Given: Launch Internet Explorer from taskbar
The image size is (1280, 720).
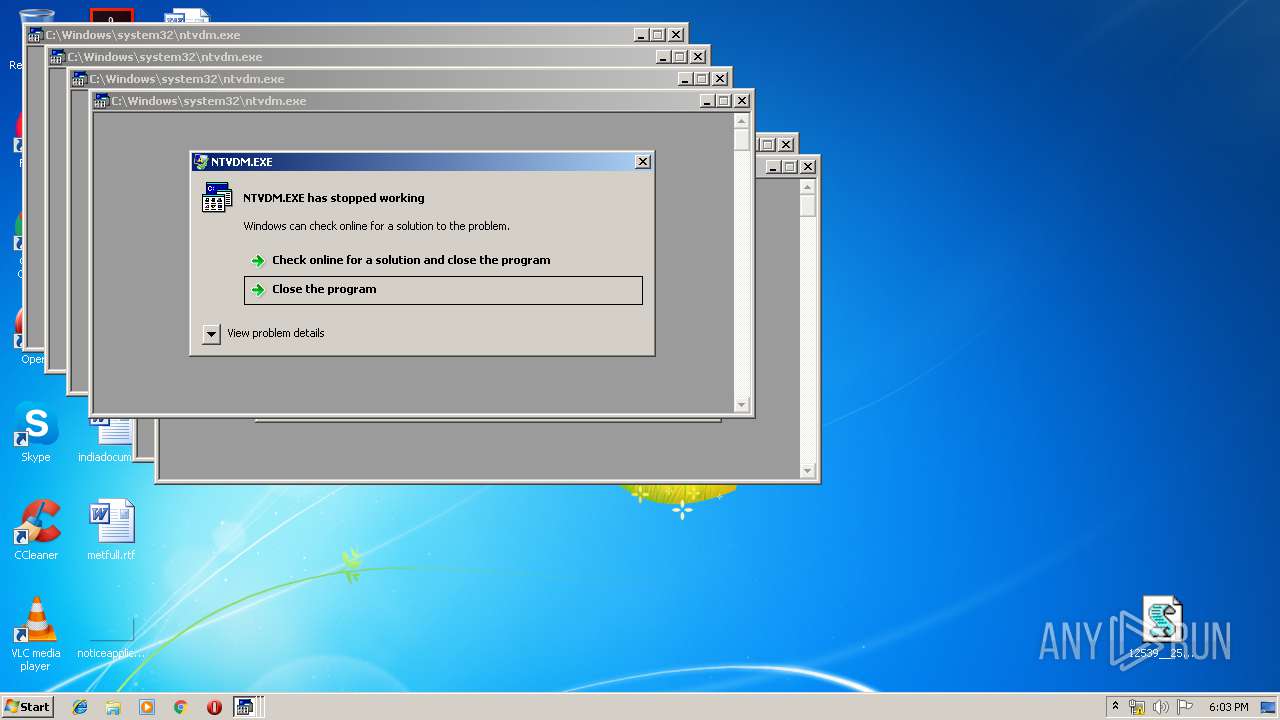Looking at the screenshot, I should point(80,707).
